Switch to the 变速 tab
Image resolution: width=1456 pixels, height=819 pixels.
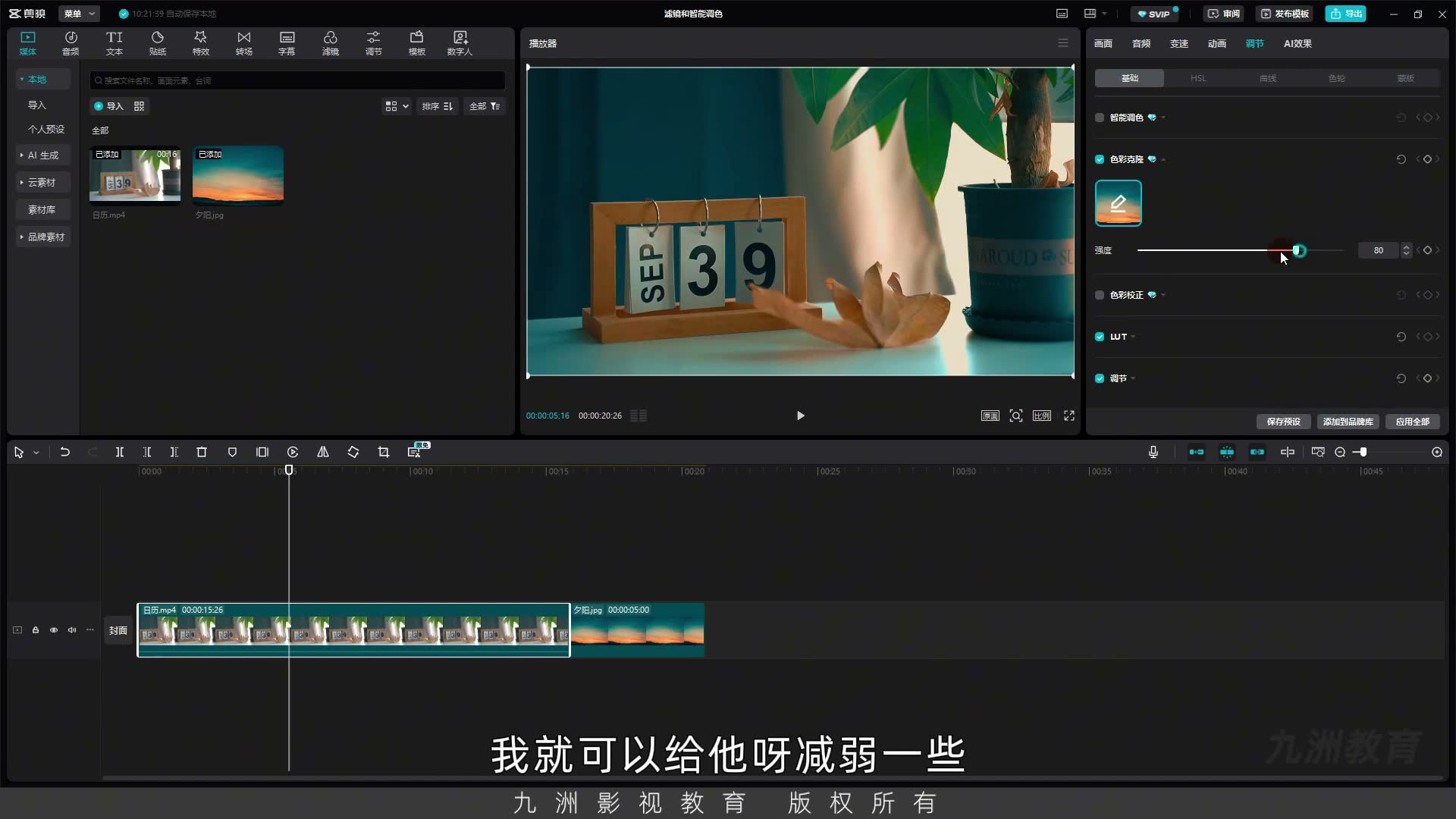tap(1179, 43)
